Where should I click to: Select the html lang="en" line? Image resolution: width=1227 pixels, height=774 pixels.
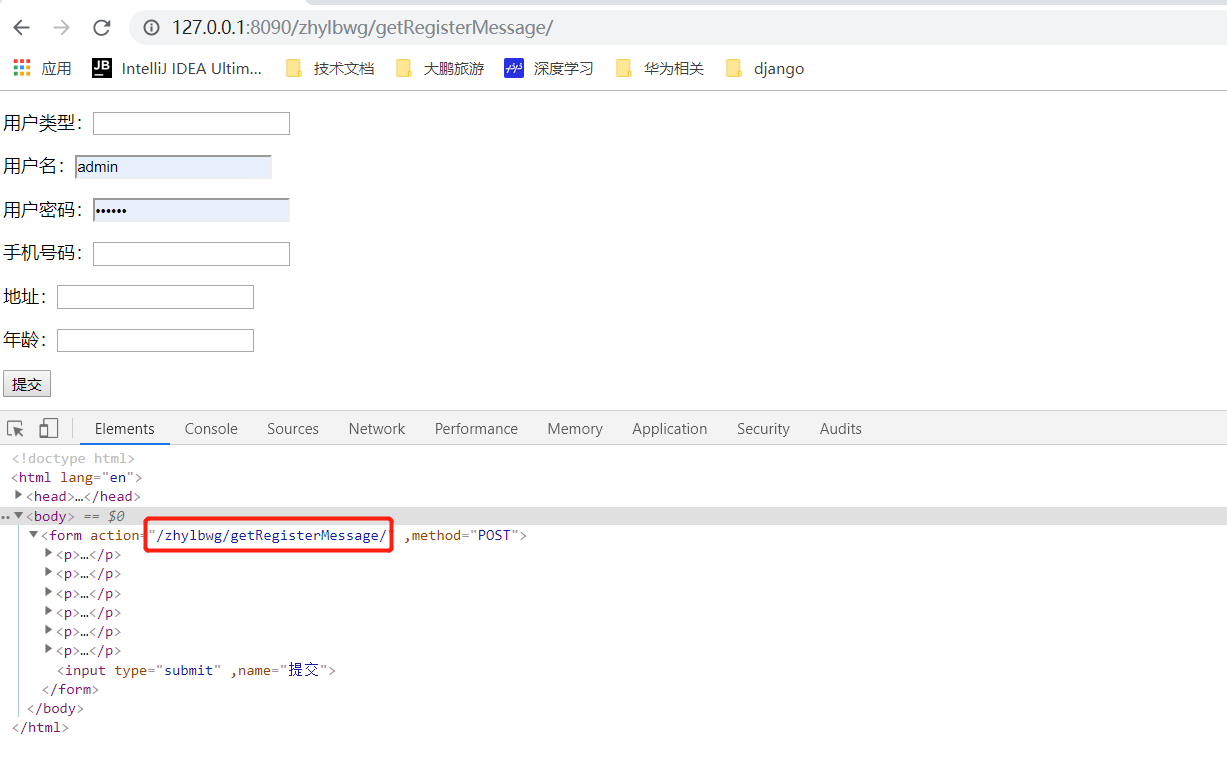click(x=77, y=477)
